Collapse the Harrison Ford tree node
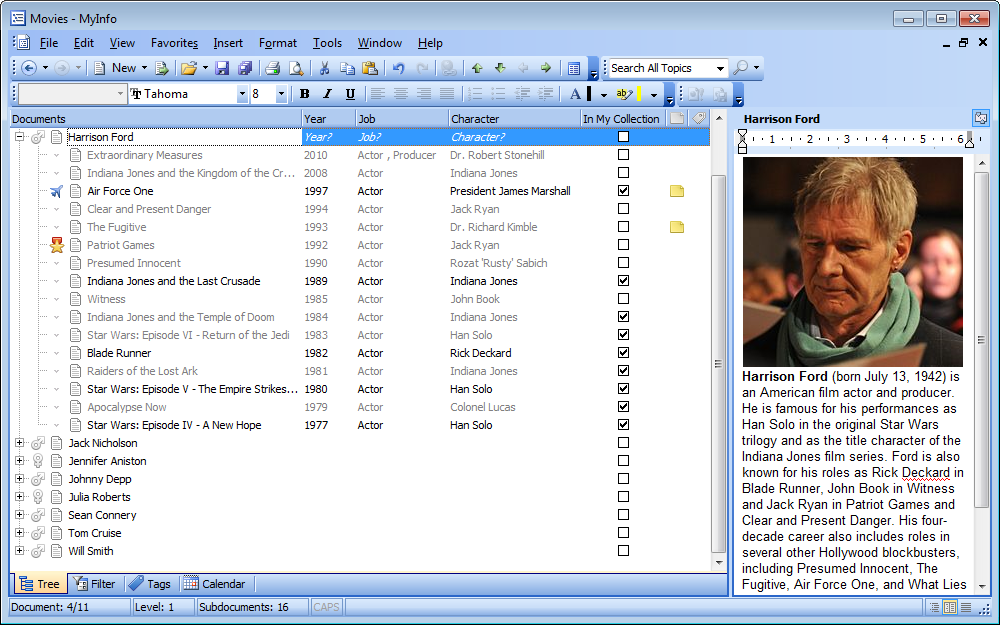This screenshot has width=1000, height=625. 20,136
